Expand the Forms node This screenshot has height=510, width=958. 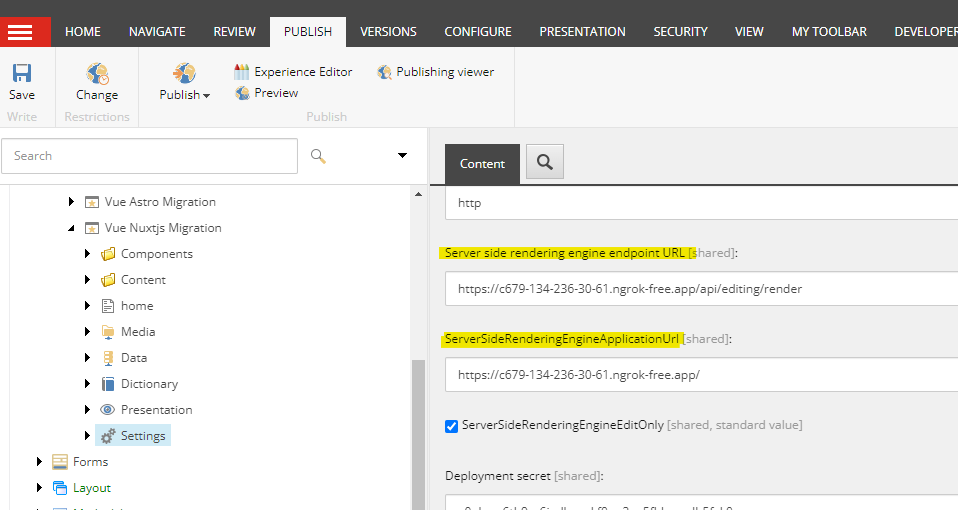pos(39,462)
